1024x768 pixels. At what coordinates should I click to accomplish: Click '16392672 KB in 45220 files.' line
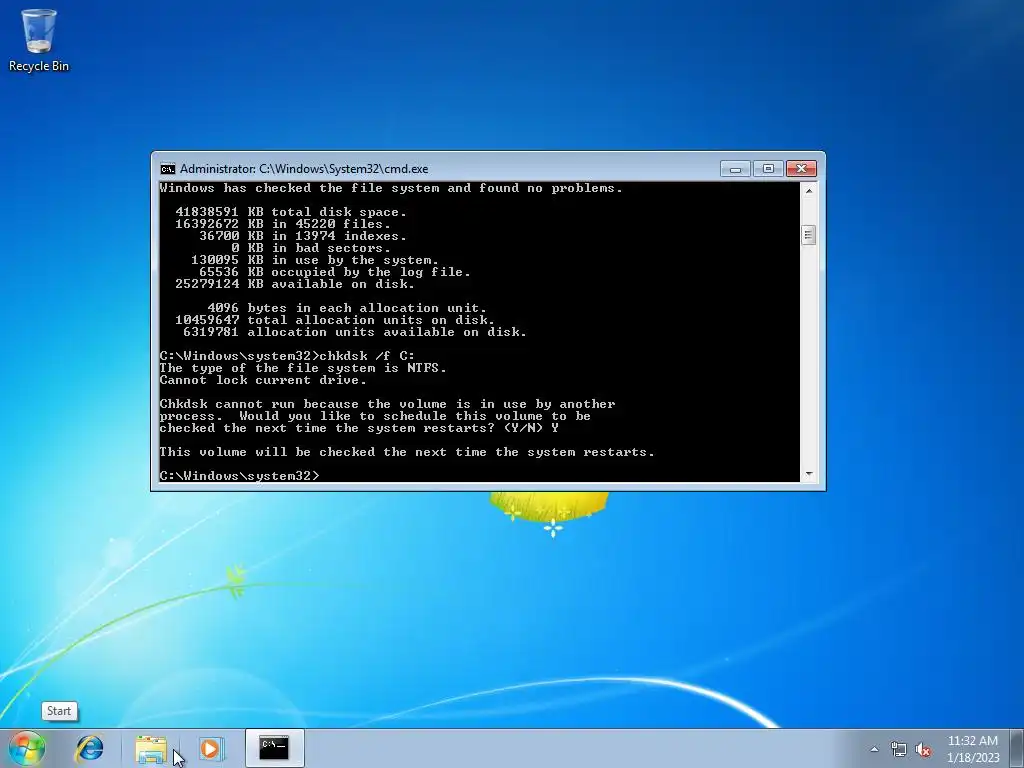[283, 224]
